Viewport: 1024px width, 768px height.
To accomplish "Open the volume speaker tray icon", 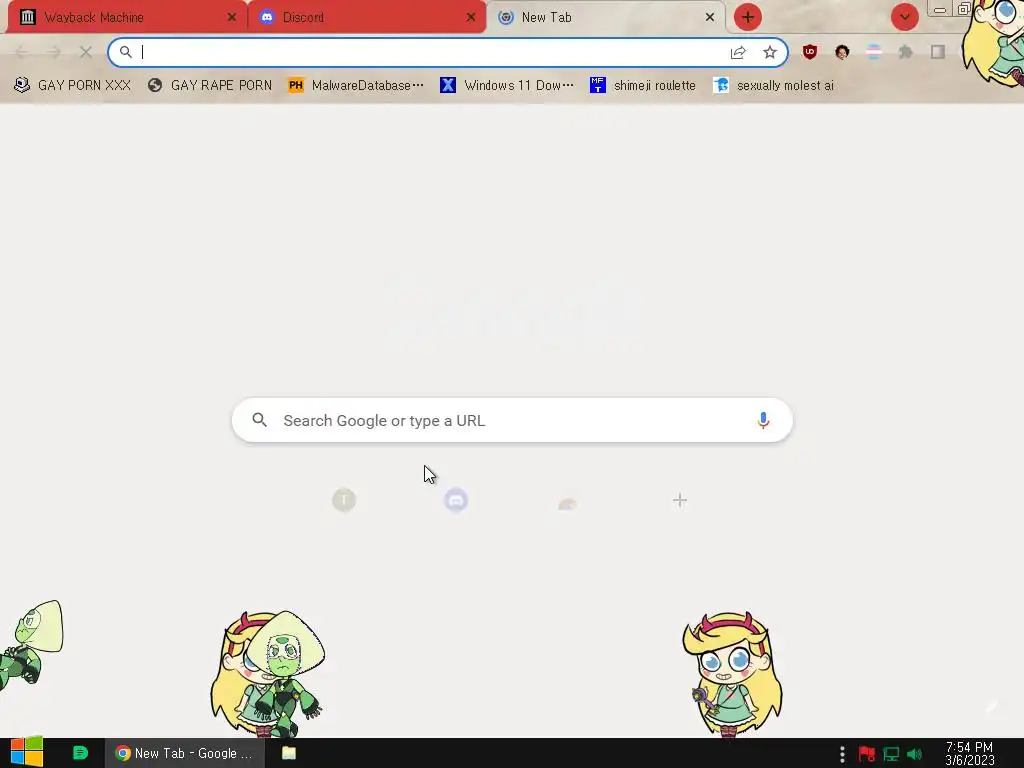I will coord(914,754).
